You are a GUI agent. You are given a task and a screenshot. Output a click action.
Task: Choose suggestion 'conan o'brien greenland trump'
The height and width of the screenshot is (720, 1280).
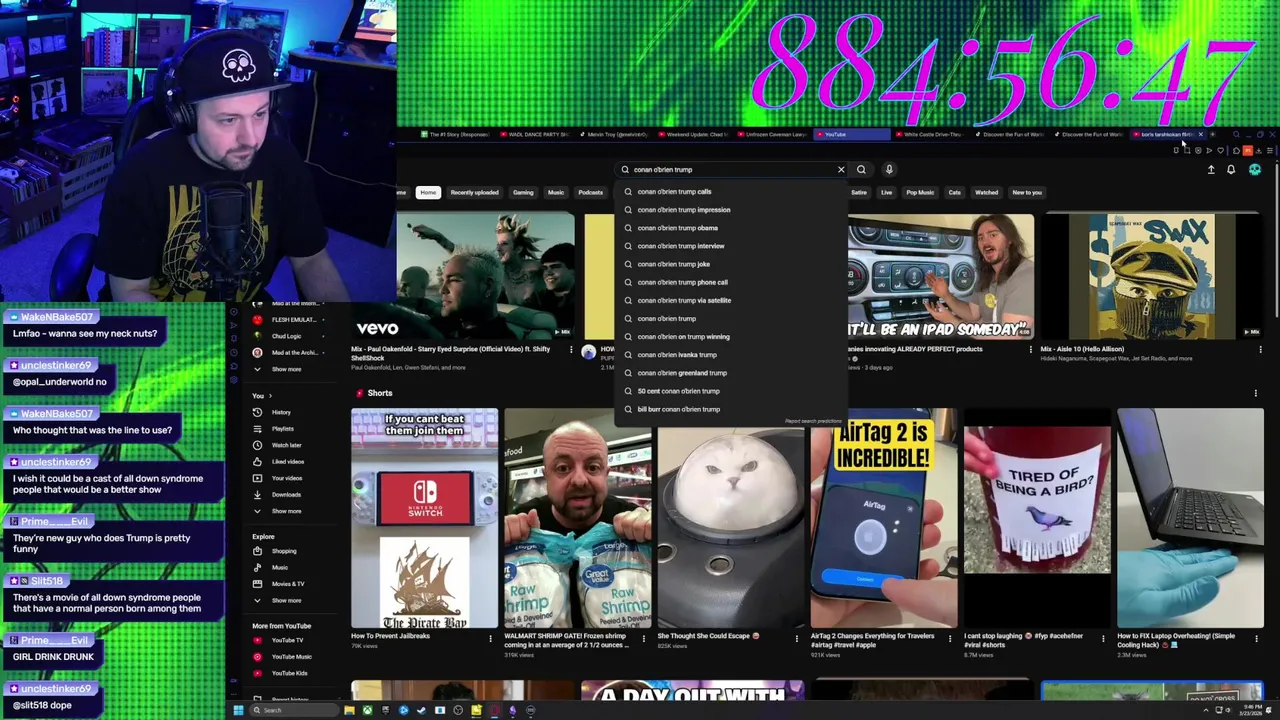[731, 373]
